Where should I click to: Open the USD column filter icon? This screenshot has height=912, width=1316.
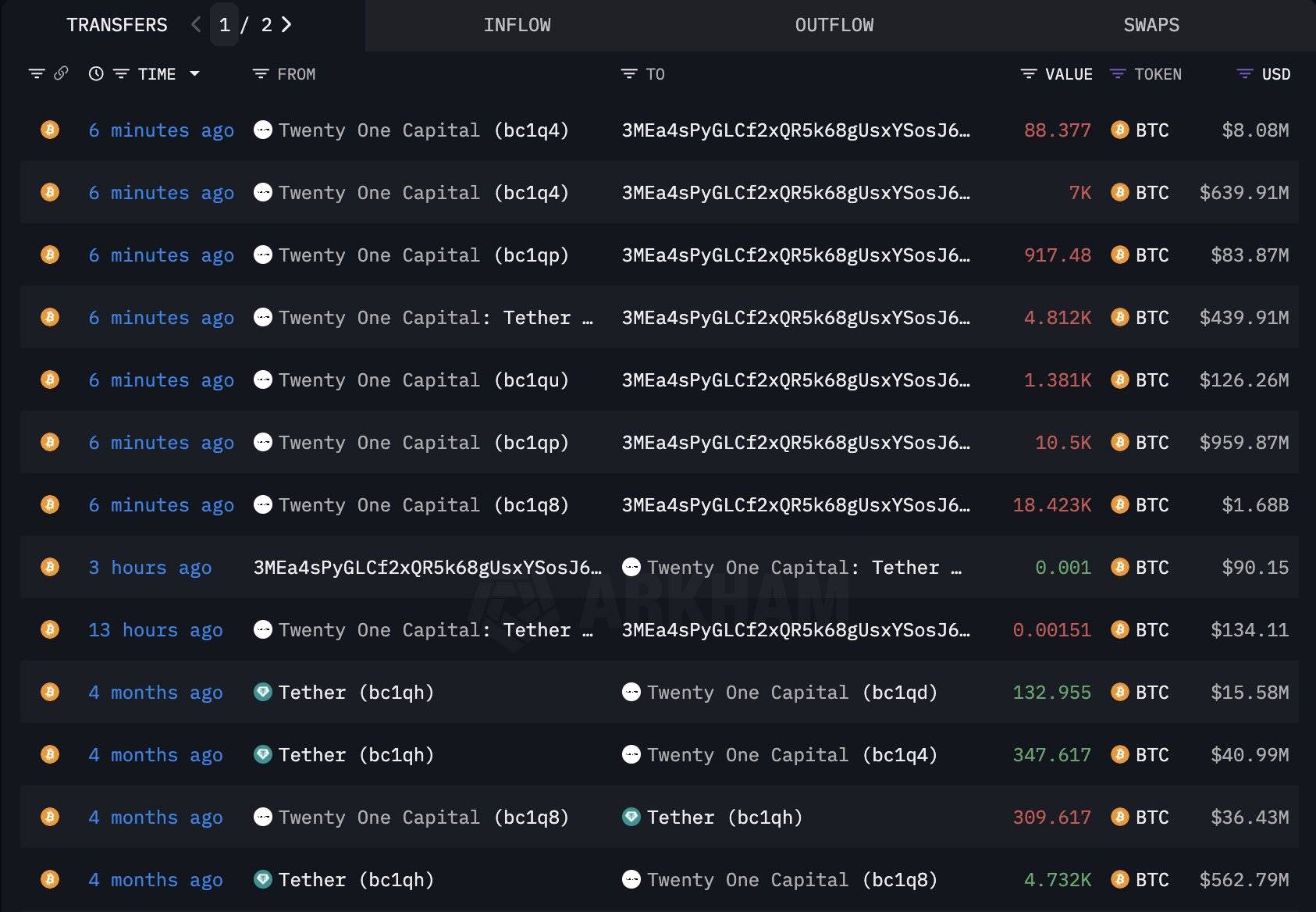pyautogui.click(x=1245, y=74)
